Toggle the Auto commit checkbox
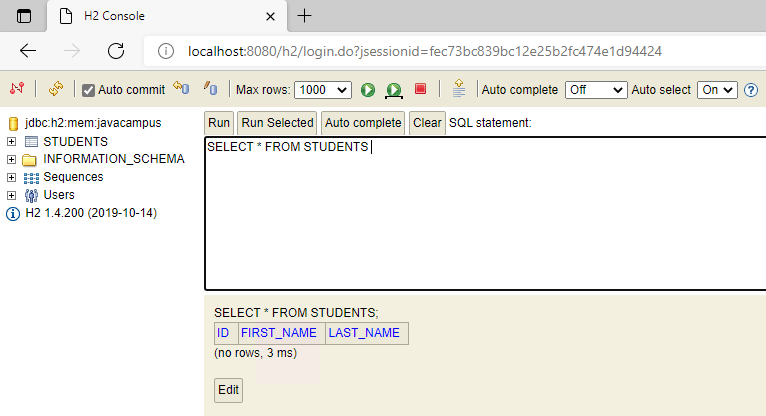This screenshot has width=766, height=416. point(88,90)
